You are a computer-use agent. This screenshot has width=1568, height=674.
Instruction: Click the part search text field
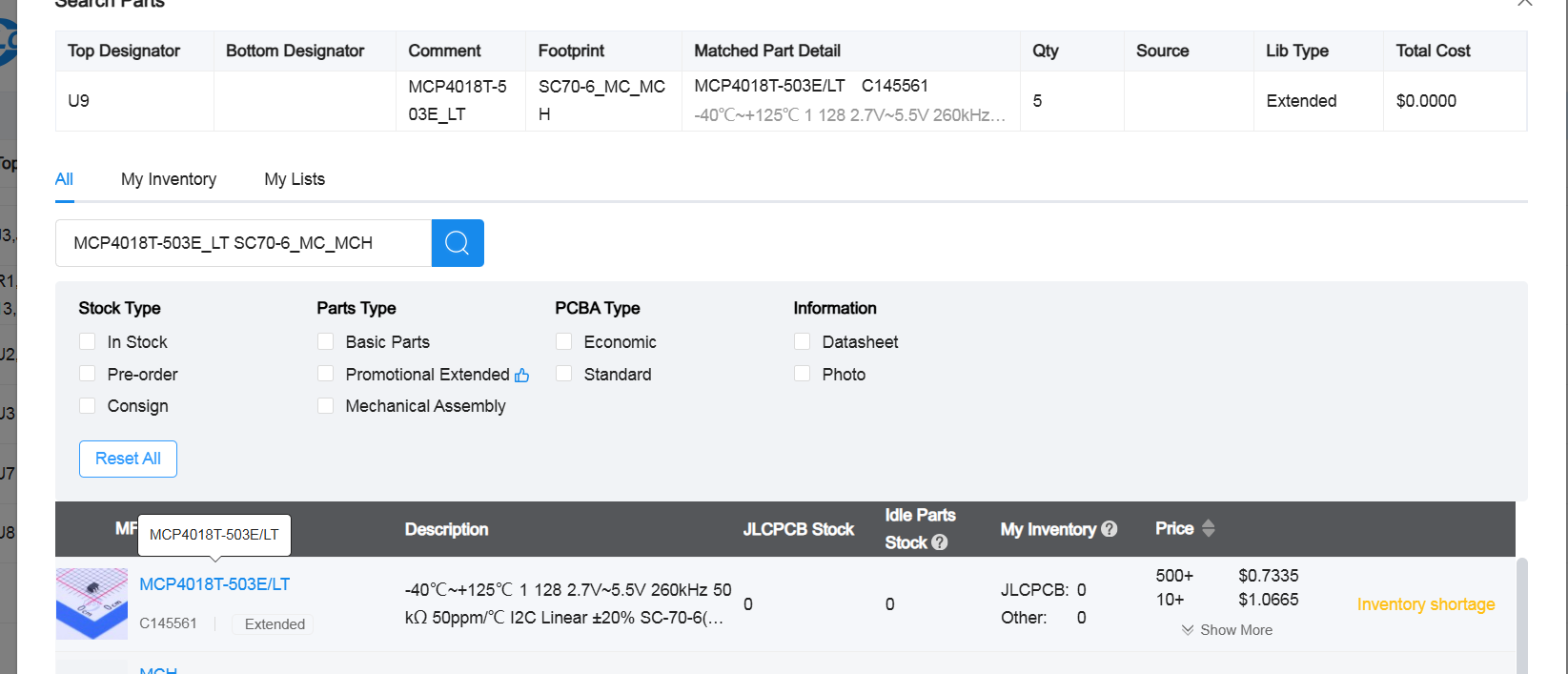243,243
